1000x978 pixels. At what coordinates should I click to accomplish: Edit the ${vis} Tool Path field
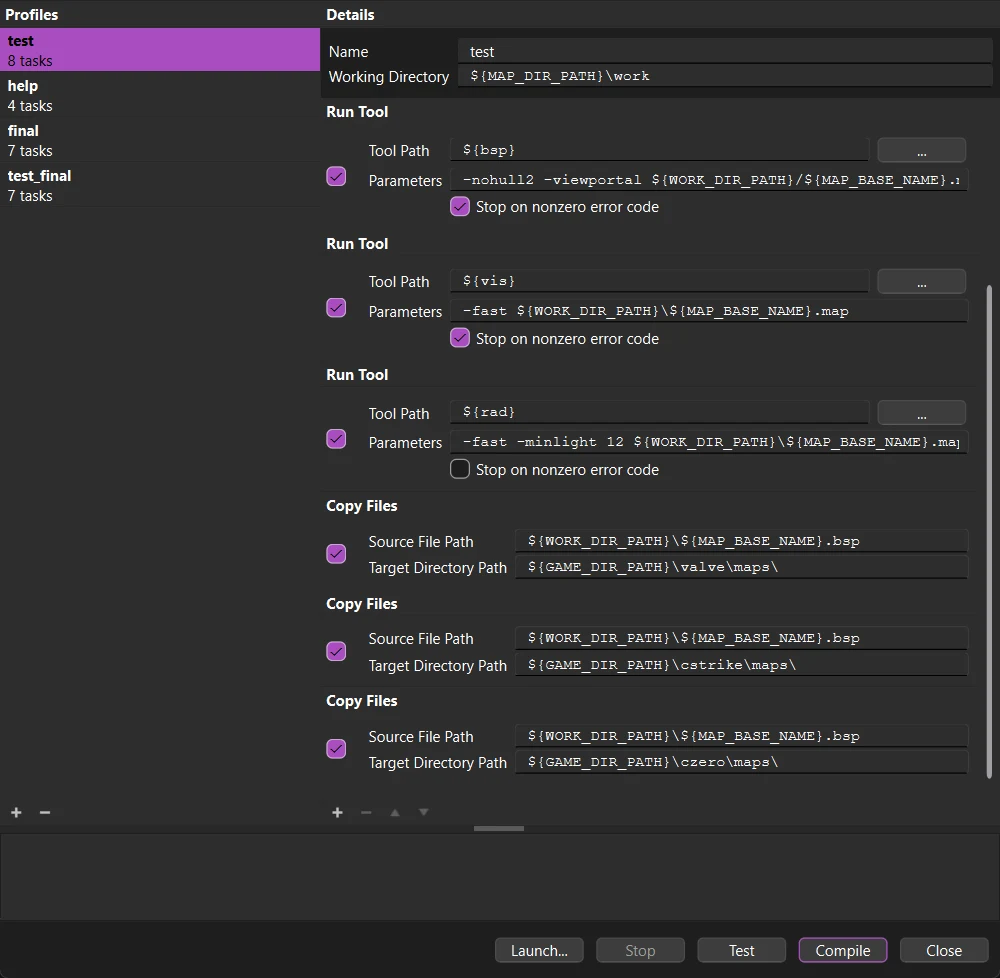(659, 281)
